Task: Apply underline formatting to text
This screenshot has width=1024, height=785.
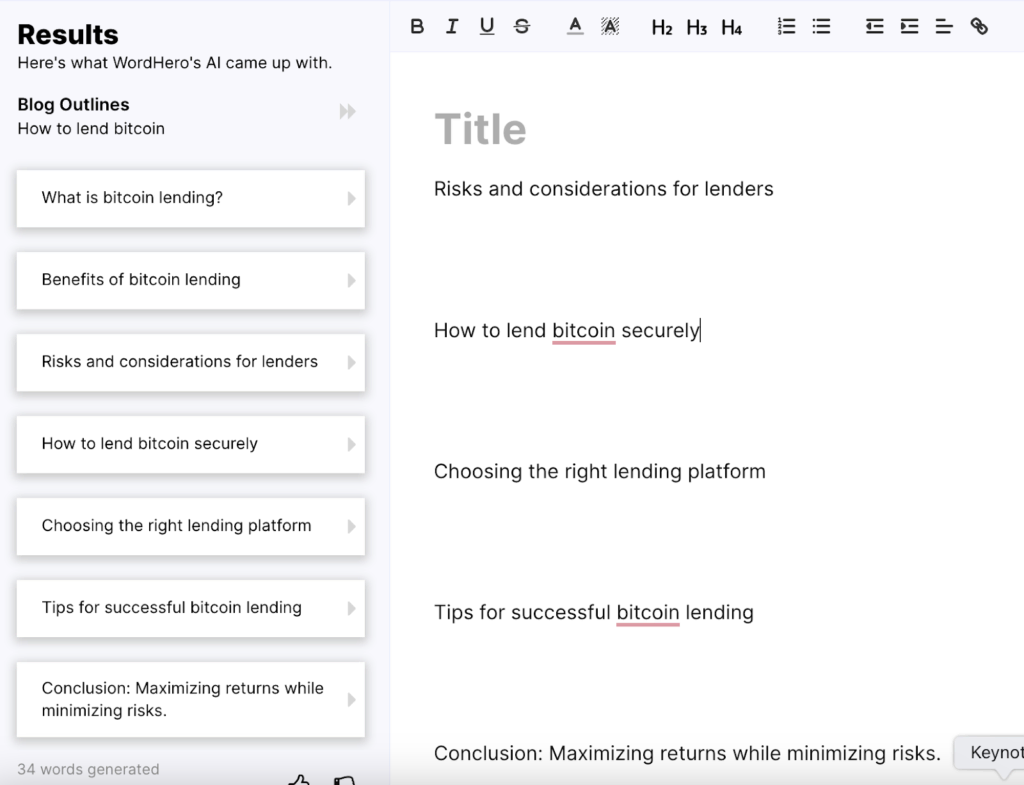Action: pyautogui.click(x=487, y=27)
